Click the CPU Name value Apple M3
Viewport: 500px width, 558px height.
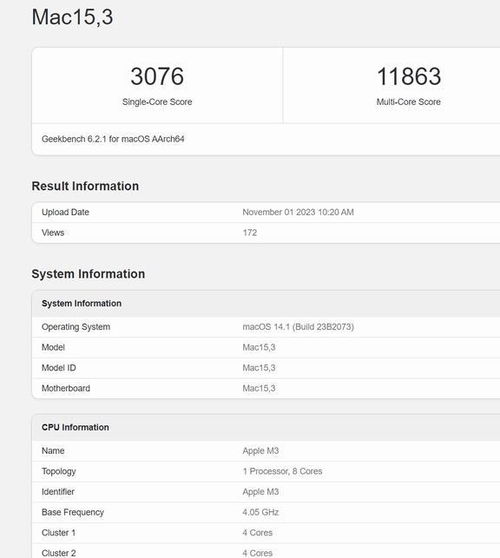click(x=260, y=451)
